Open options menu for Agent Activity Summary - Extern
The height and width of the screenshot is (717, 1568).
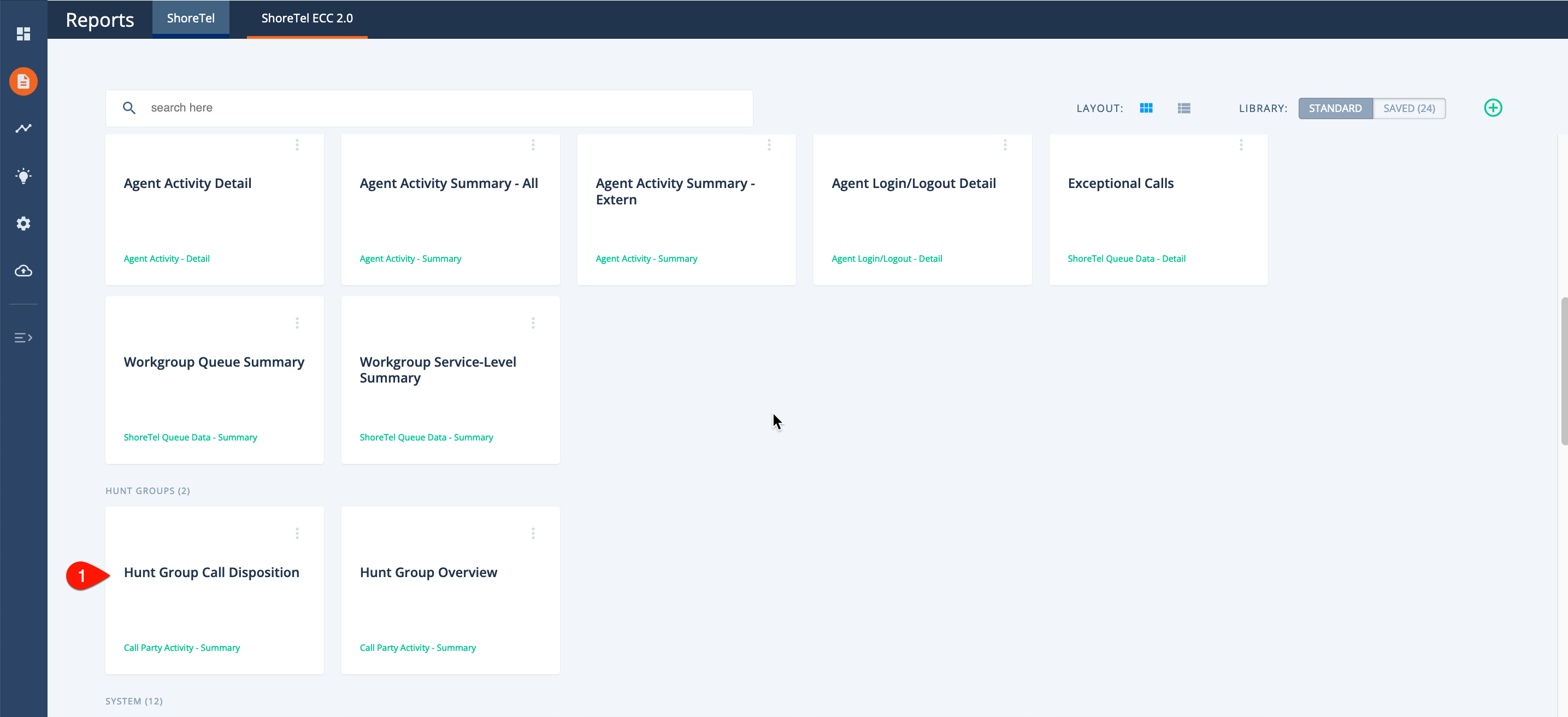coord(769,145)
